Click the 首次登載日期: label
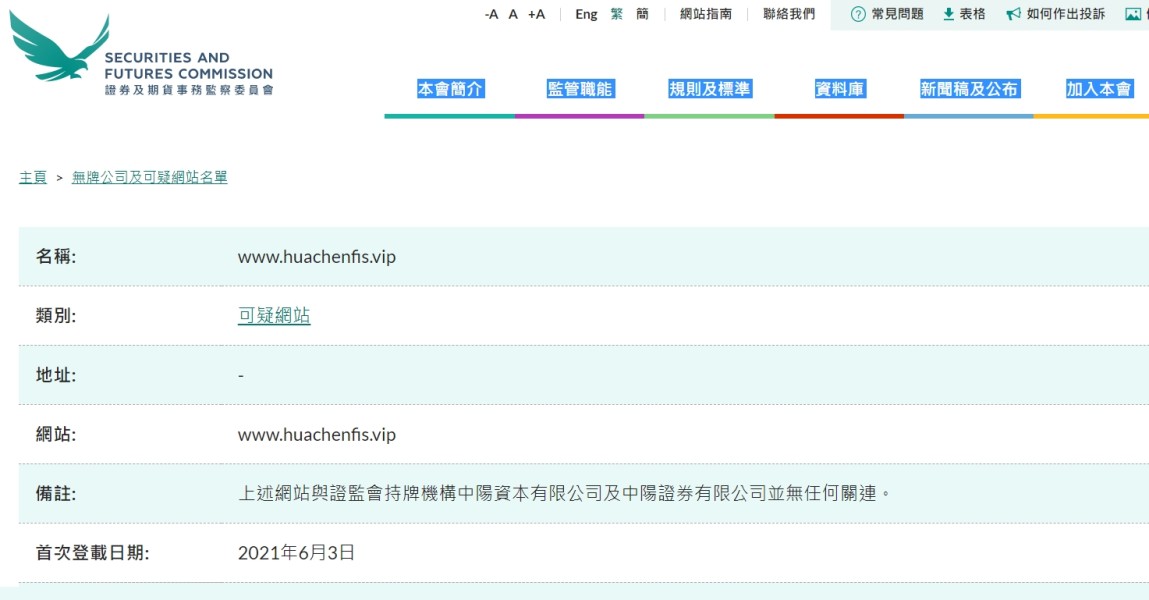 pyautogui.click(x=92, y=553)
